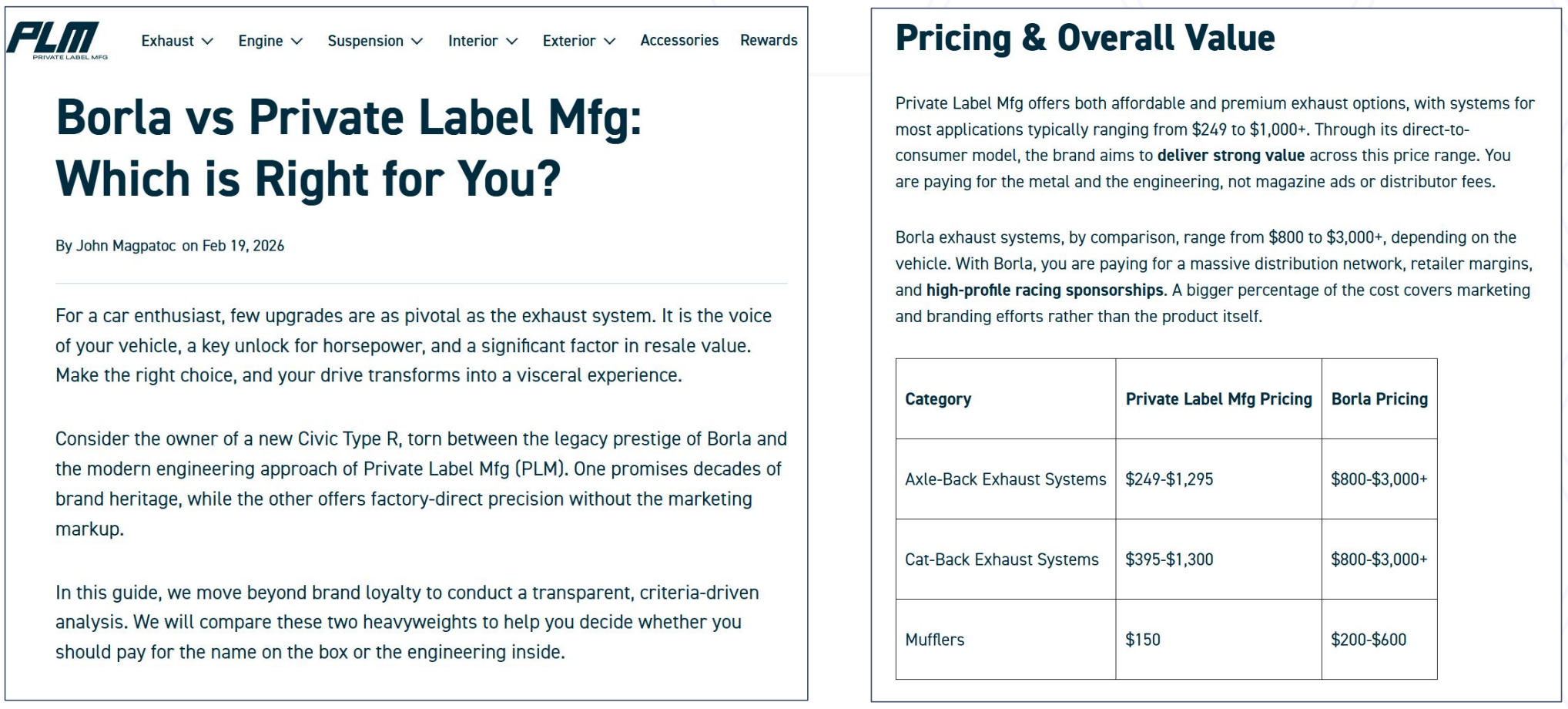Open the Rewards navigation item
This screenshot has height=709, width=1568.
coord(769,40)
